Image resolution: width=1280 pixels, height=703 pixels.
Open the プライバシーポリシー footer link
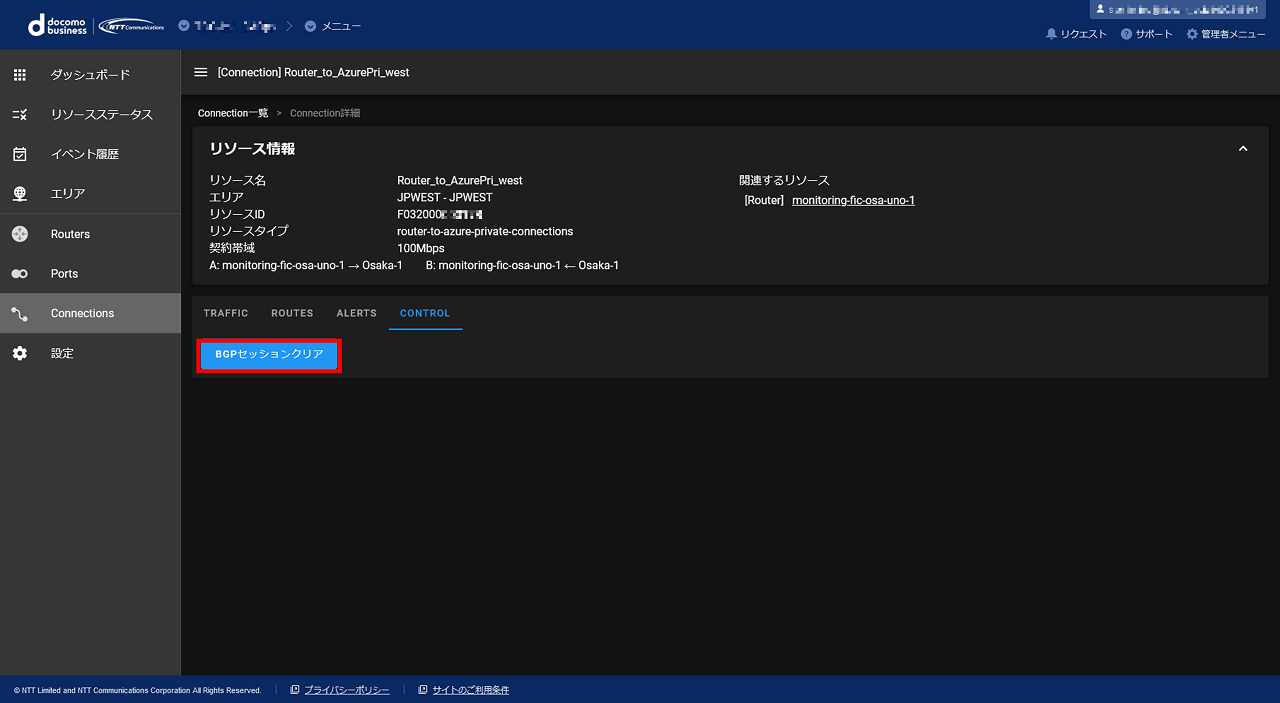[x=346, y=690]
